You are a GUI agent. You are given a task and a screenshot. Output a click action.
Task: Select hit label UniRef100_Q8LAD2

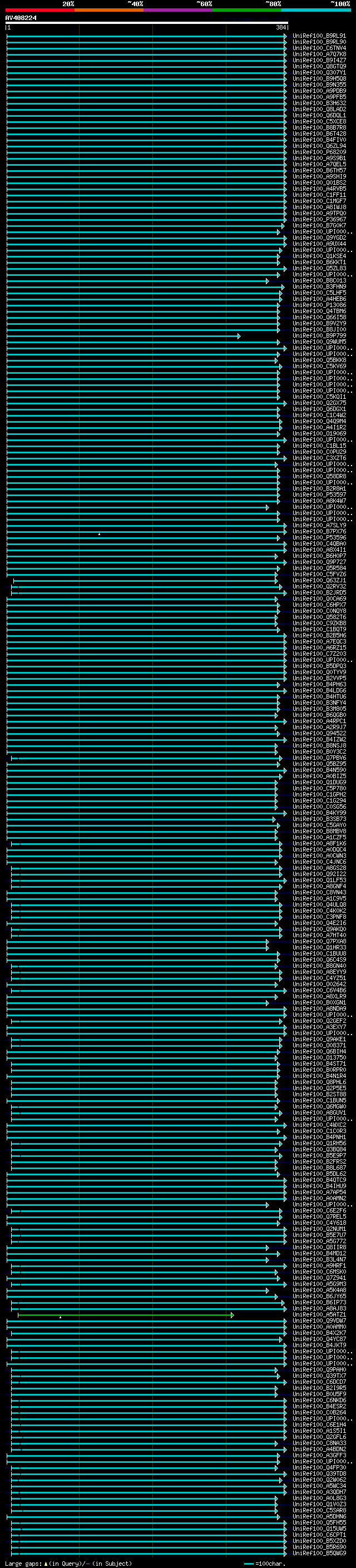click(319, 109)
